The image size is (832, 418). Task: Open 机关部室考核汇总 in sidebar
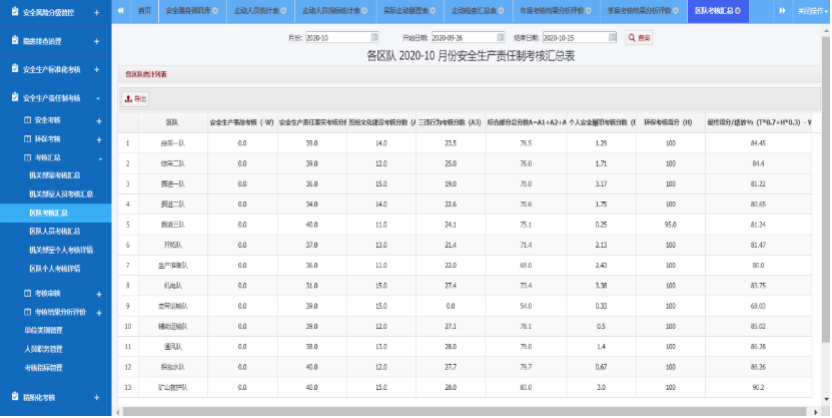[x=55, y=175]
